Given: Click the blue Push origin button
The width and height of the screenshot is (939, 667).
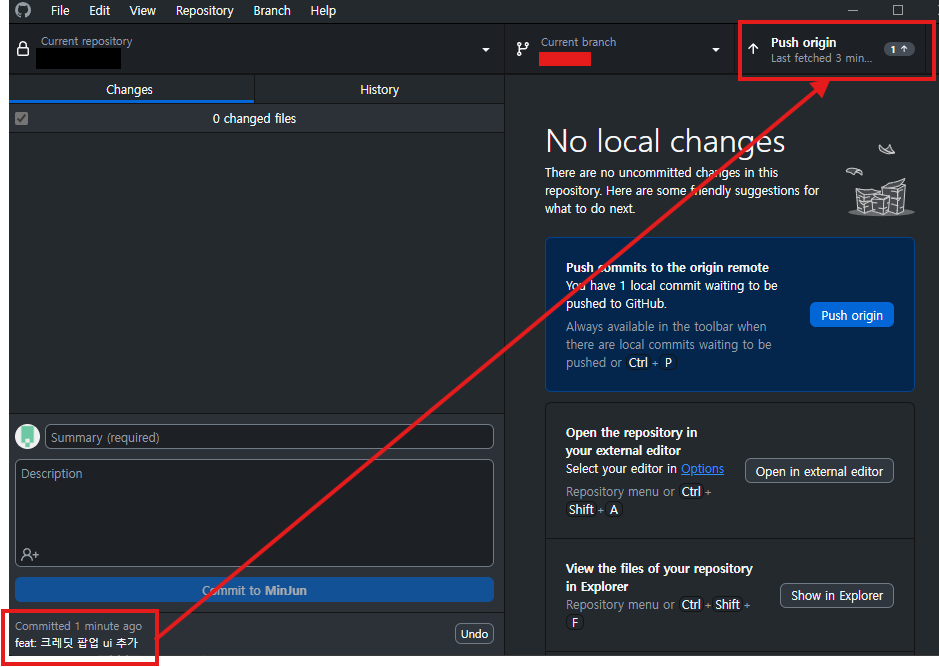Looking at the screenshot, I should click(x=852, y=315).
